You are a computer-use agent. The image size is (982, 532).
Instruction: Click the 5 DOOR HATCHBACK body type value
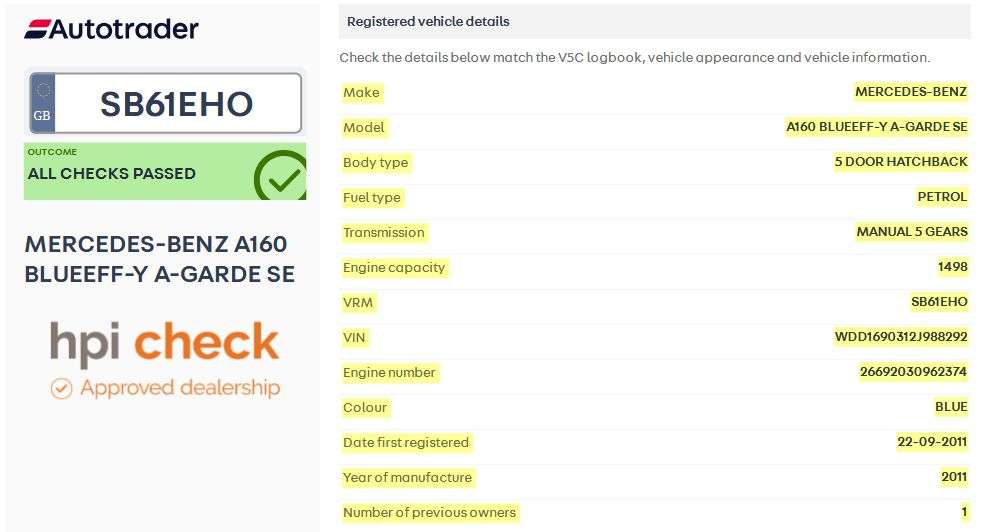click(901, 162)
